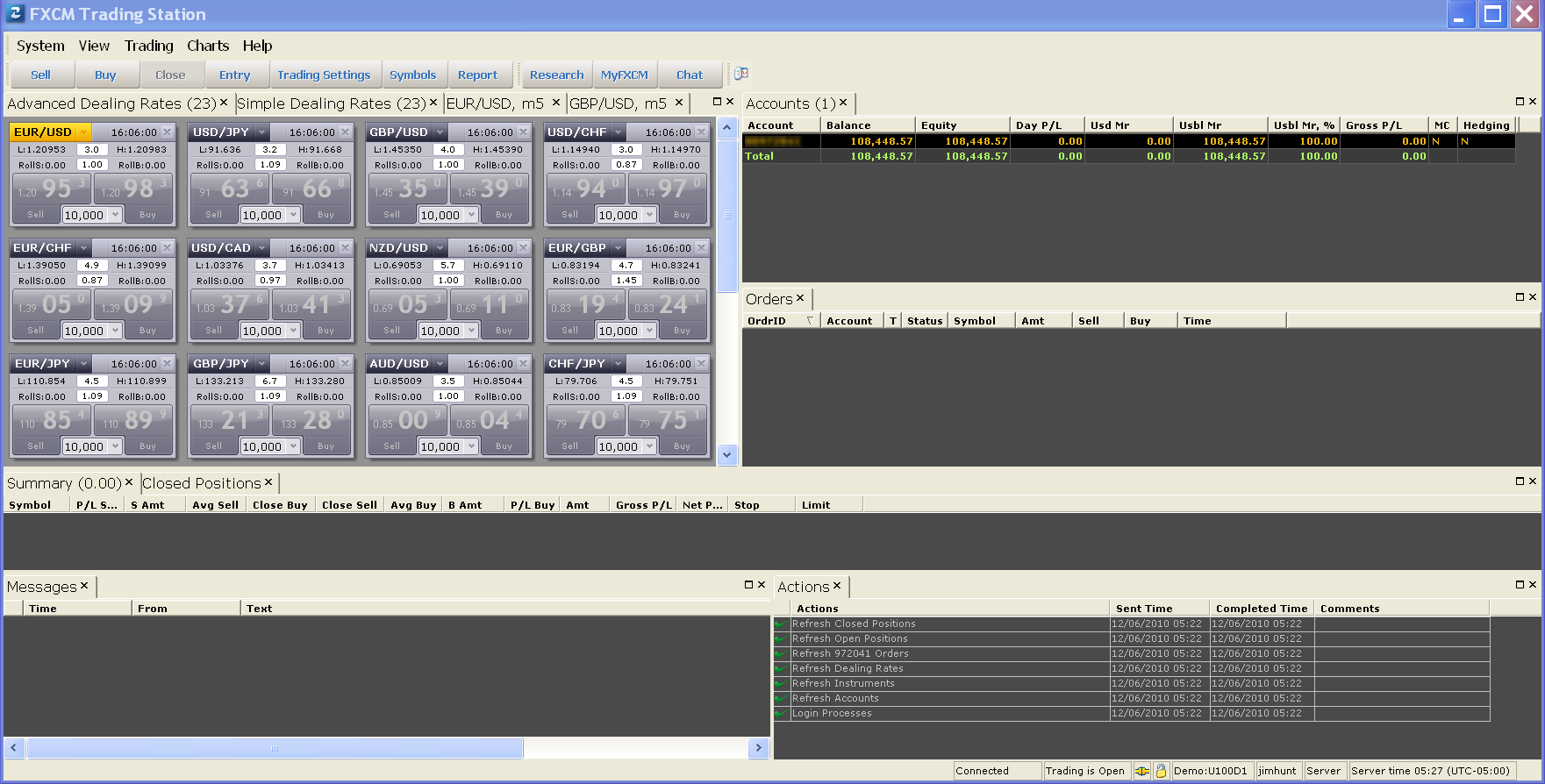Open the AUD/USD symbol dropdown
1545x784 pixels.
click(440, 364)
